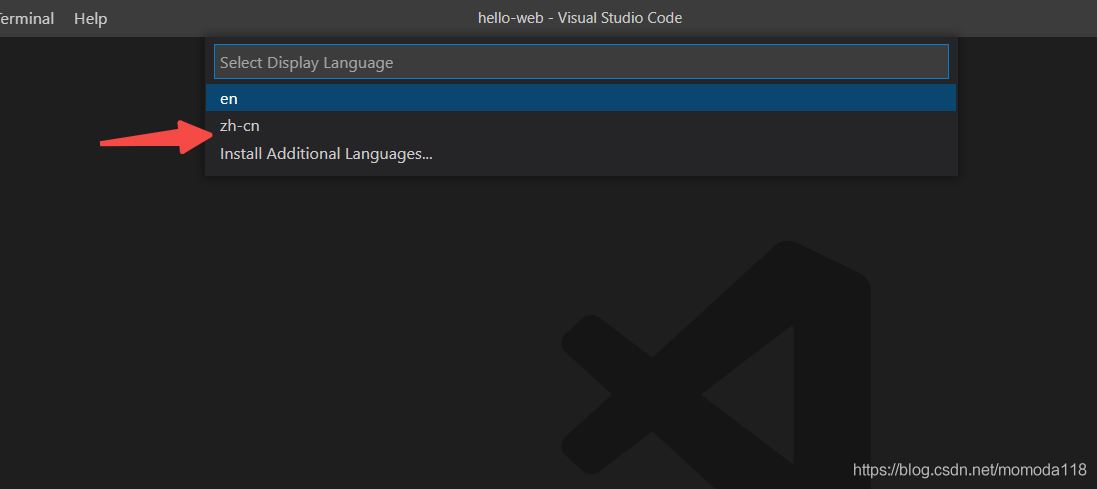Focus the Select Display Language input
Image resolution: width=1097 pixels, height=489 pixels.
(x=580, y=62)
